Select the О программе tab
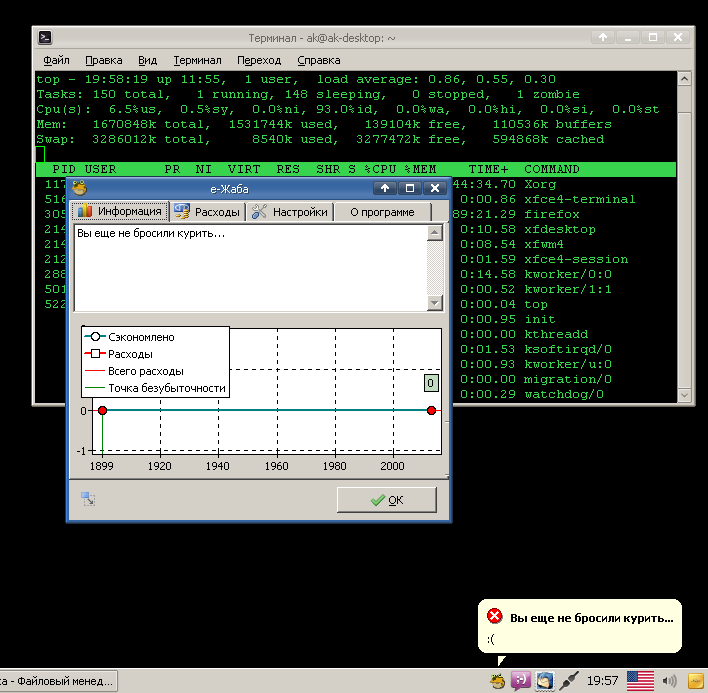Viewport: 708px width, 693px height. point(381,212)
